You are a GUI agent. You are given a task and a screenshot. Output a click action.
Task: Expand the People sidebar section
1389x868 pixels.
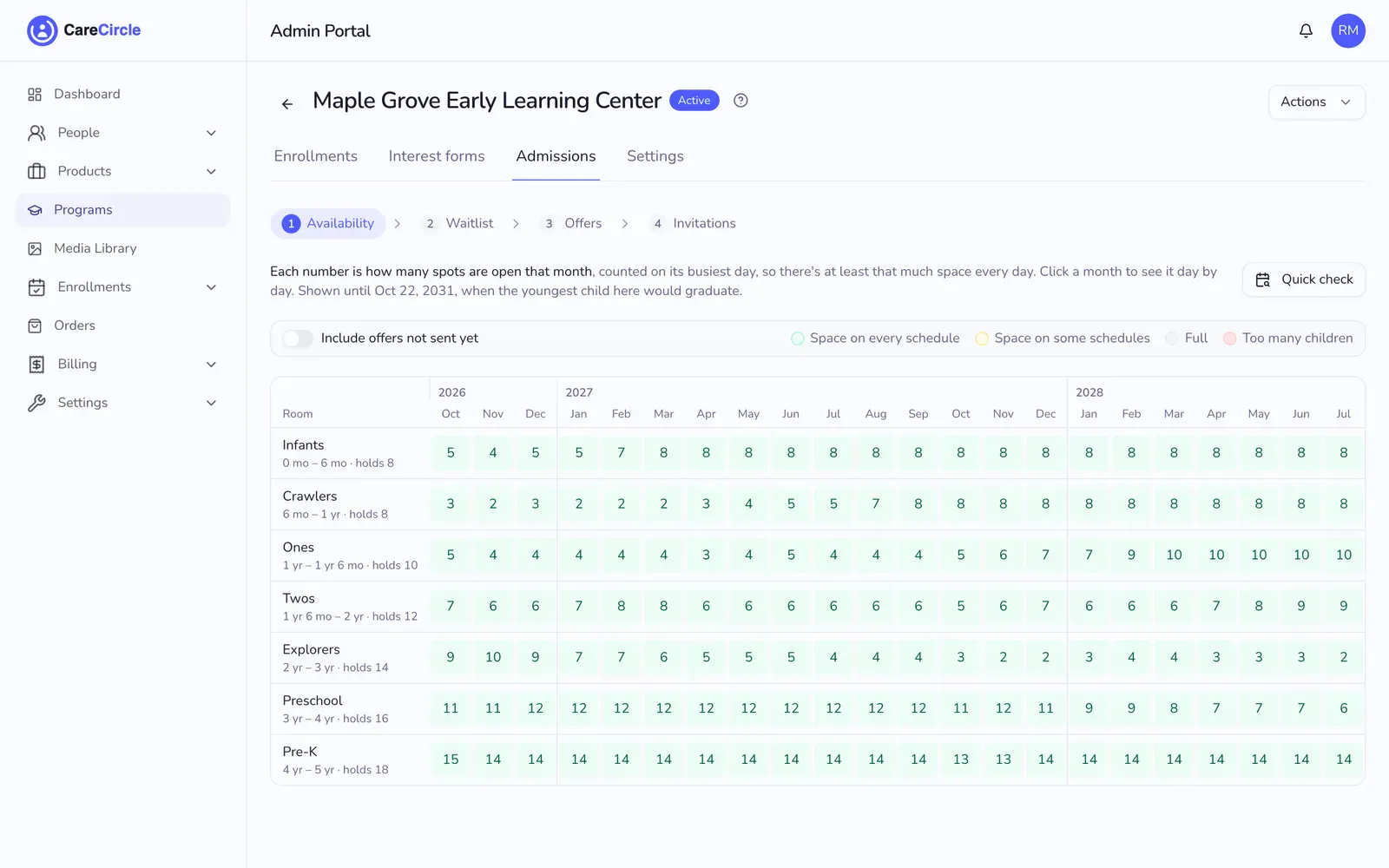(x=211, y=133)
